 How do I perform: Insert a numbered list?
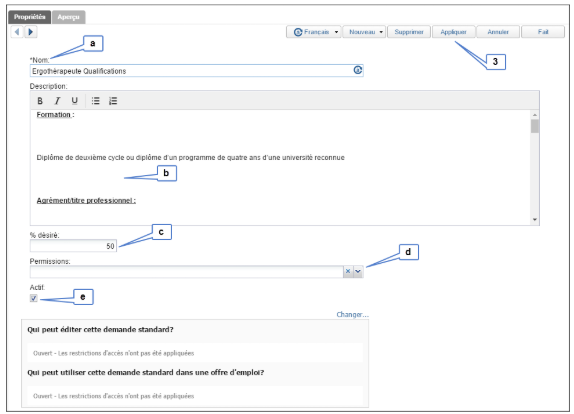113,101
